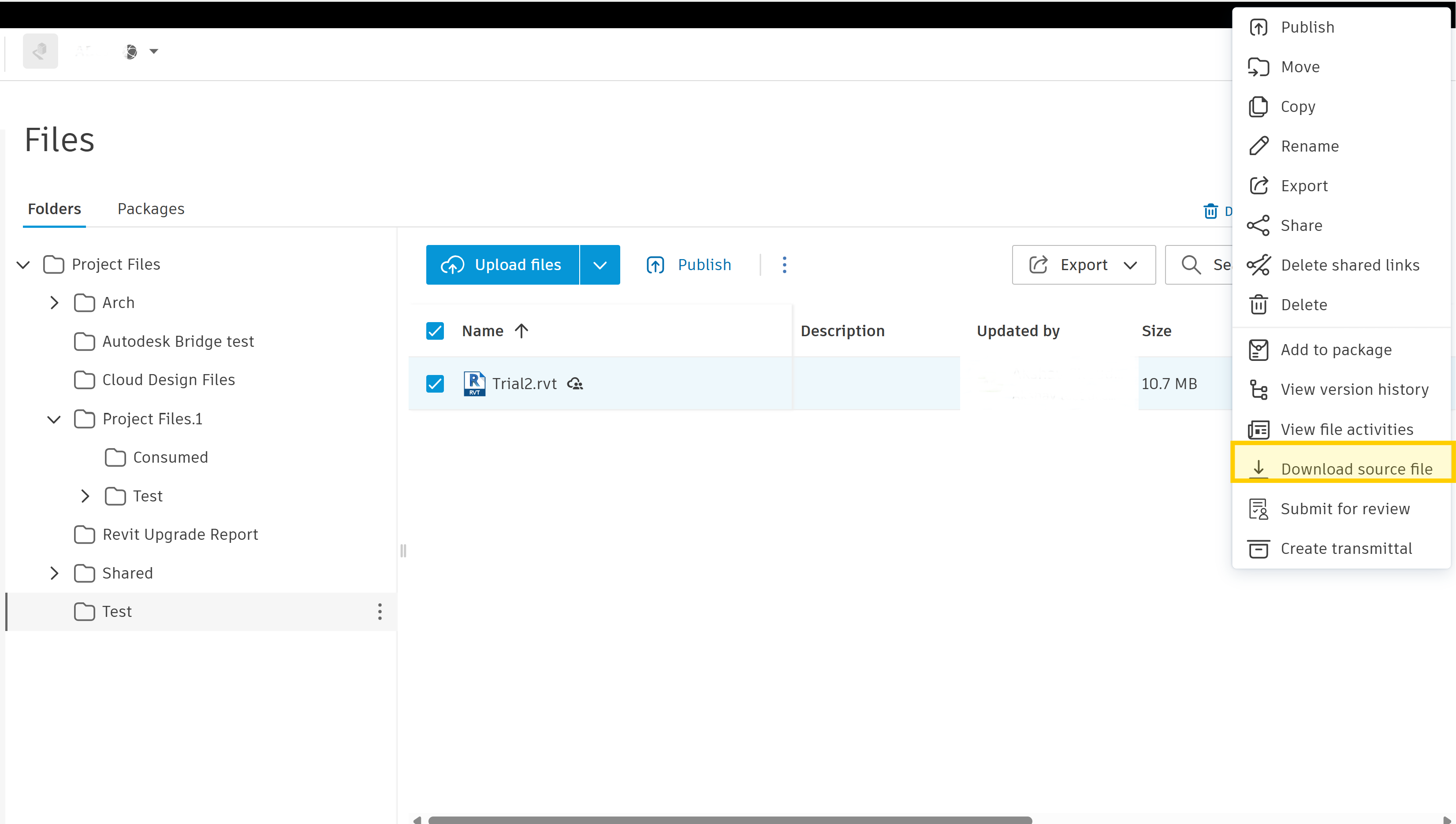Click the trash Deleted items icon
Screen dimensions: 1456x824
tap(1210, 211)
